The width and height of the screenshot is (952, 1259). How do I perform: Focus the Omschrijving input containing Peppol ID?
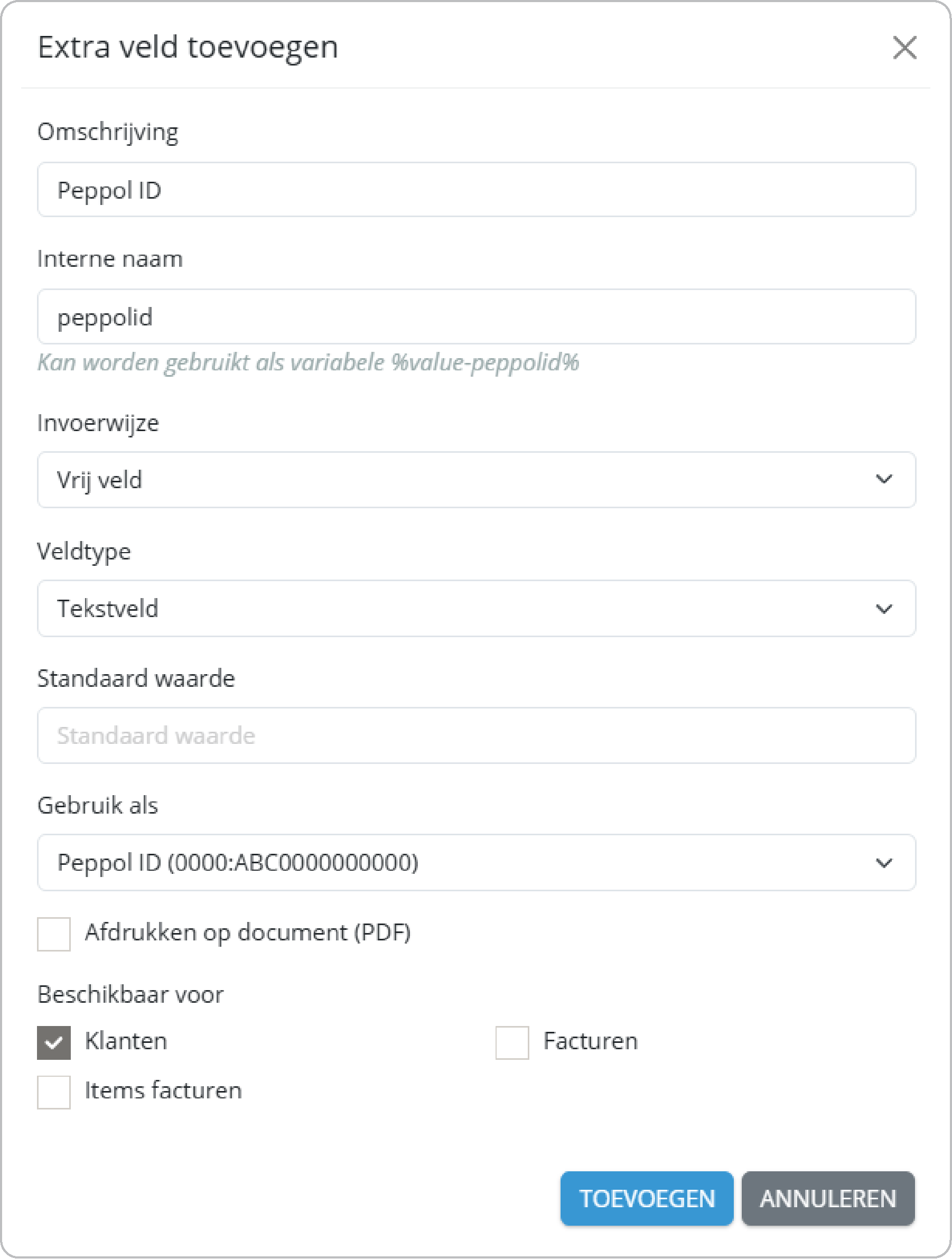point(475,190)
